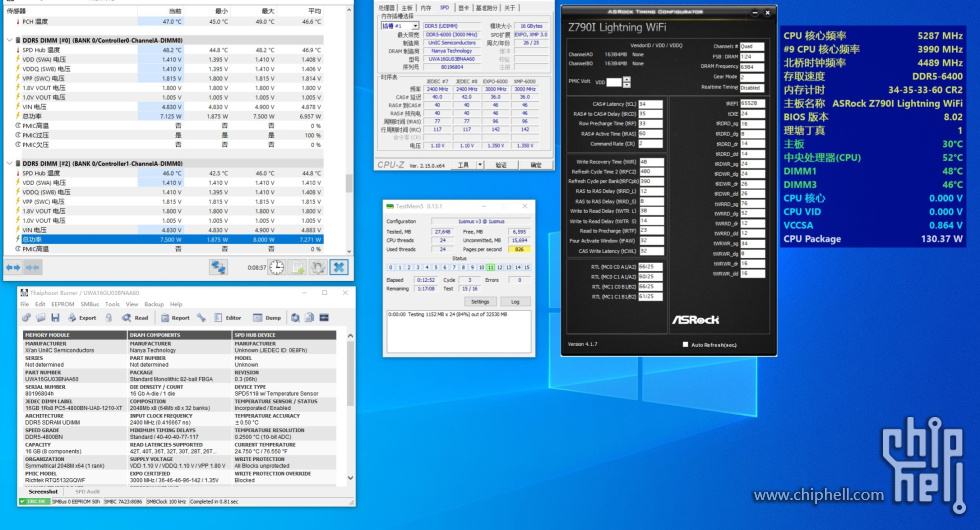Open the Backup menu in Thaiphoon Burner
The height and width of the screenshot is (530, 980).
coord(154,304)
